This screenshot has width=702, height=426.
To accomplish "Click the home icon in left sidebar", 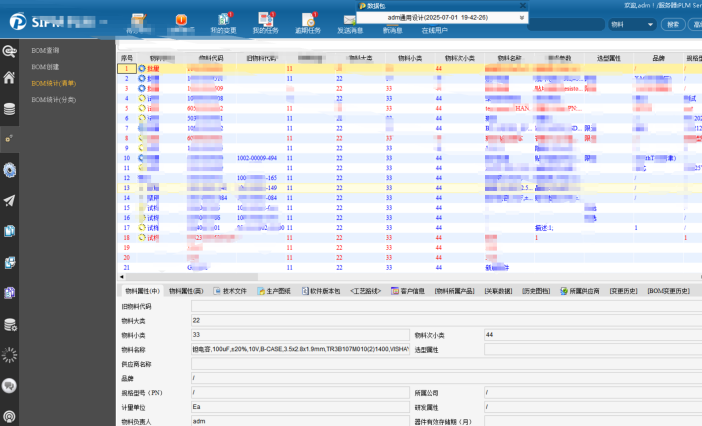I will click(x=10, y=77).
